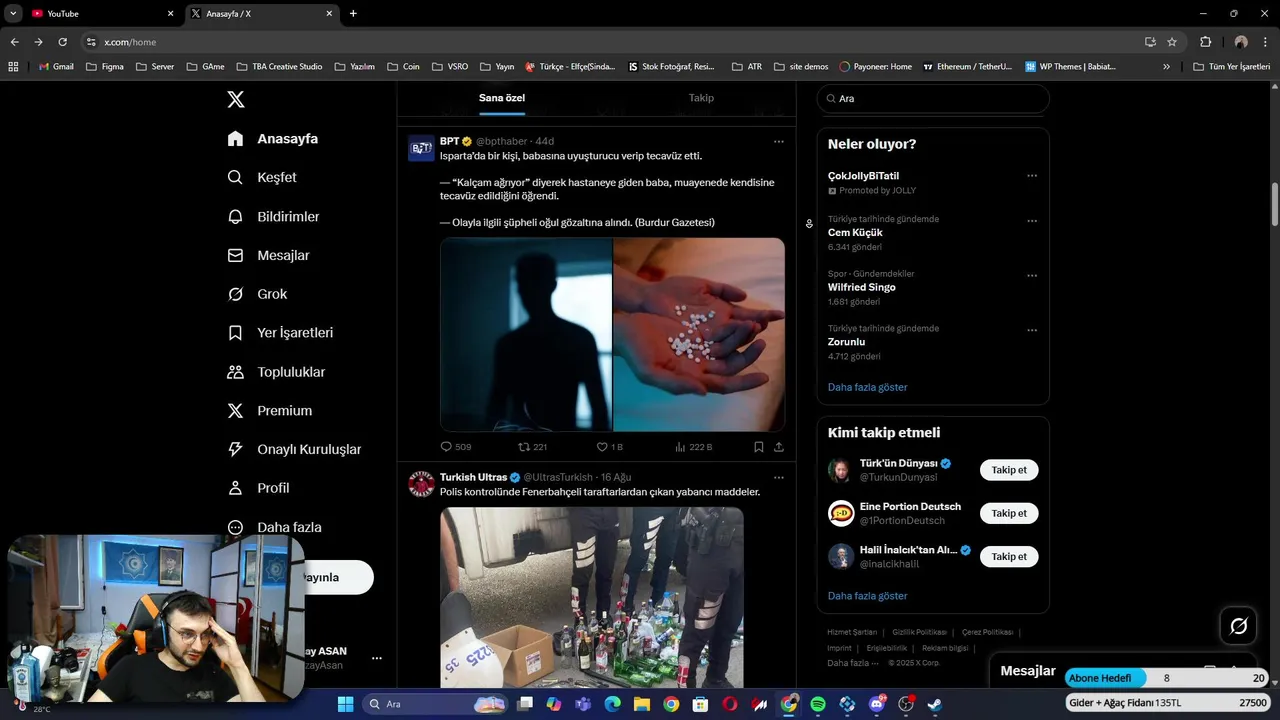Follow Türk'ün Dünyası

[1009, 470]
